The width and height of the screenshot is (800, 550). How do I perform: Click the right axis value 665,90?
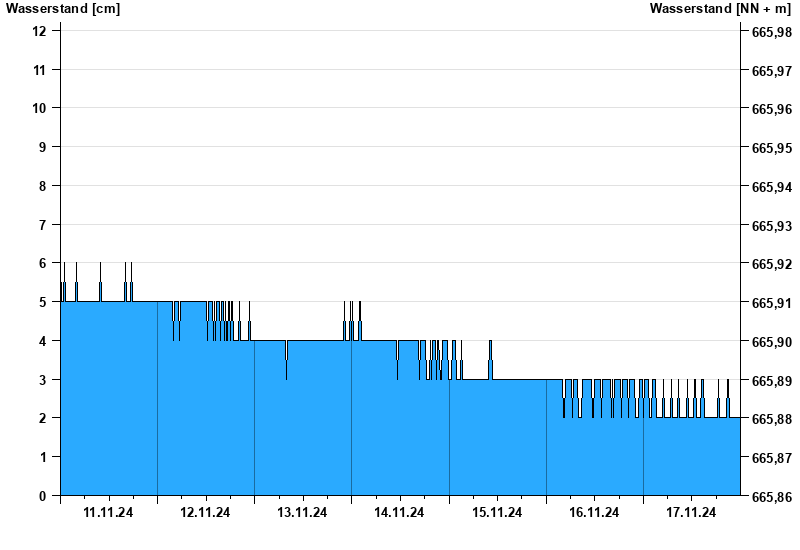click(772, 342)
